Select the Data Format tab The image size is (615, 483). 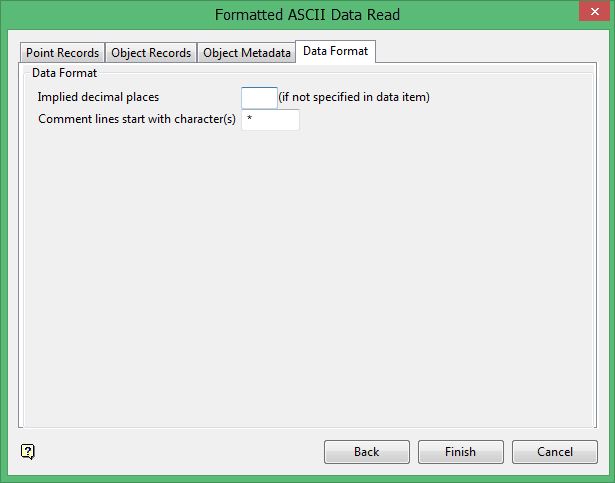(x=335, y=51)
